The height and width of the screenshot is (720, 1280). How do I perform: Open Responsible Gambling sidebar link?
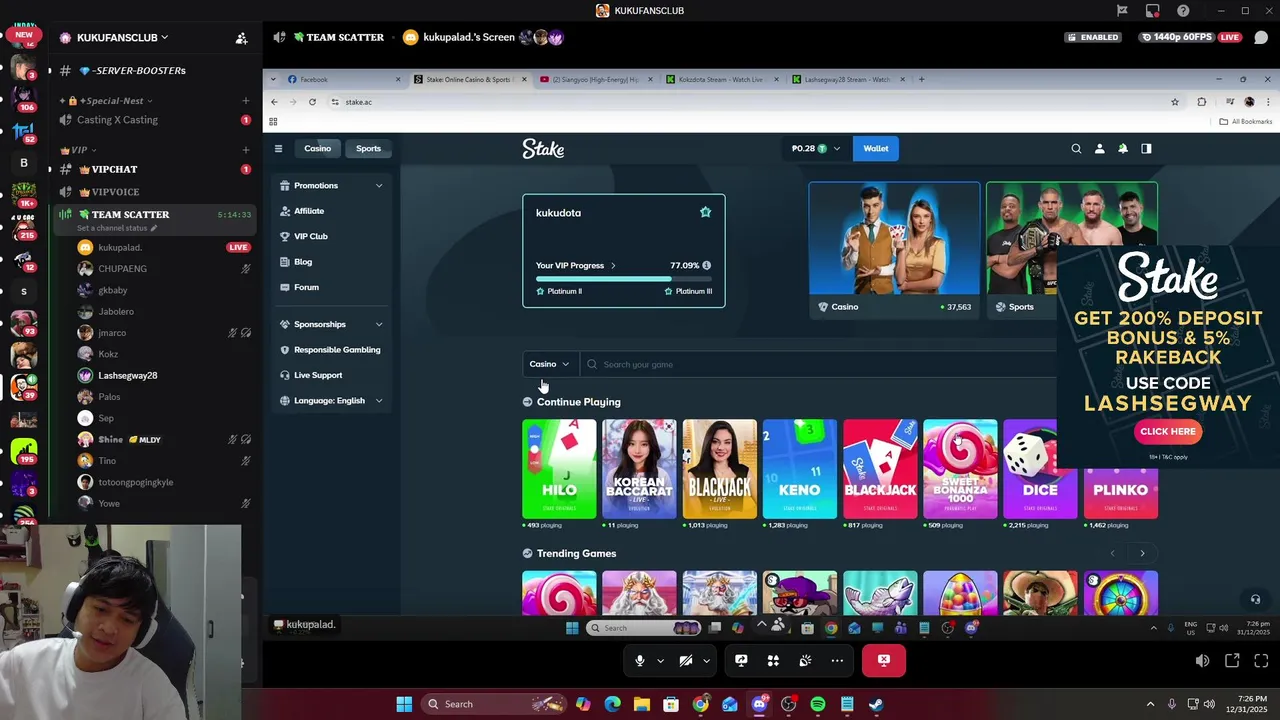point(337,350)
